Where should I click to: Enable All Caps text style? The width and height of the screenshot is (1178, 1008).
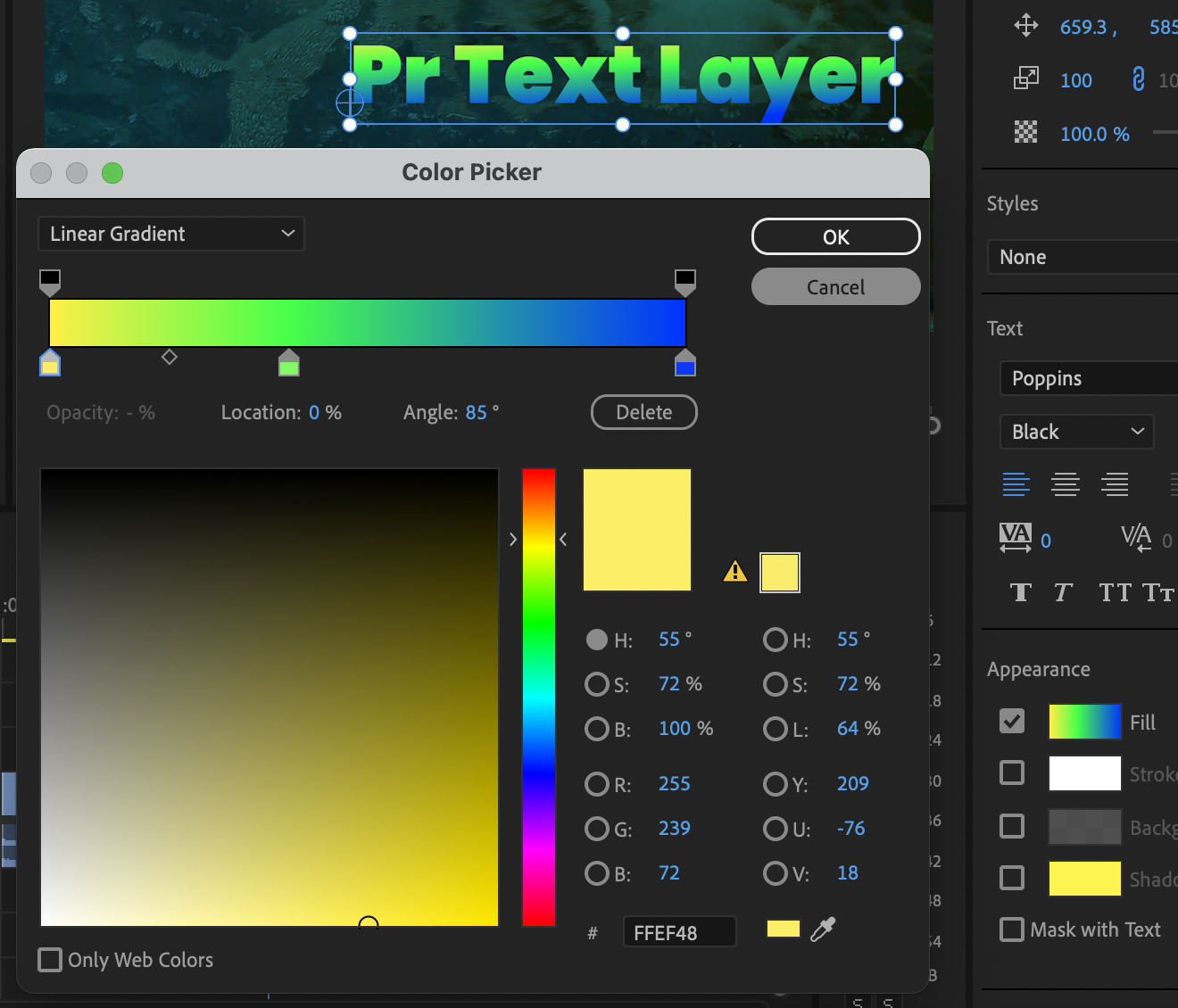[1115, 592]
